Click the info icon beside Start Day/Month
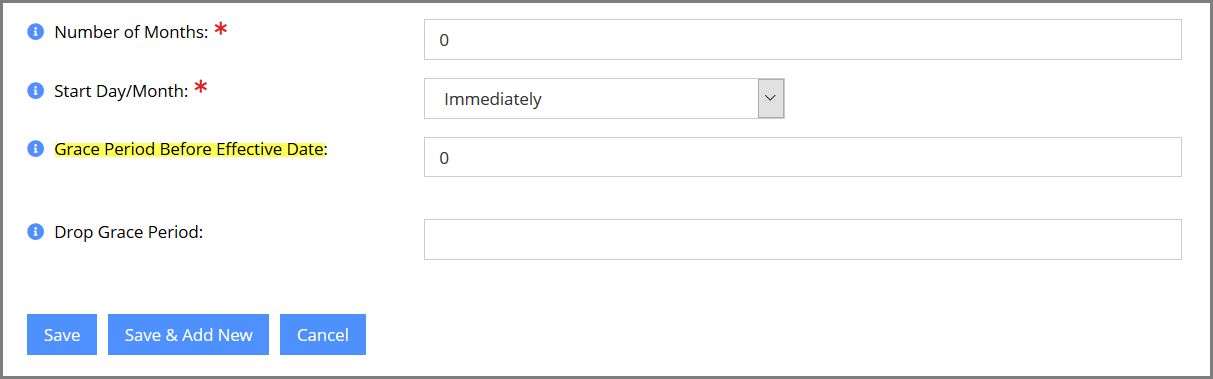 click(35, 90)
